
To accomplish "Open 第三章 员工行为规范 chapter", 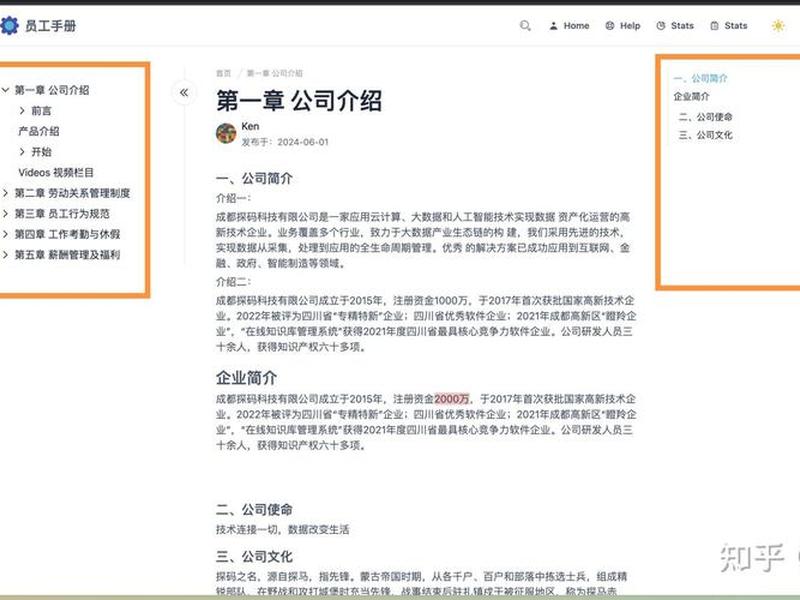I will pos(62,213).
